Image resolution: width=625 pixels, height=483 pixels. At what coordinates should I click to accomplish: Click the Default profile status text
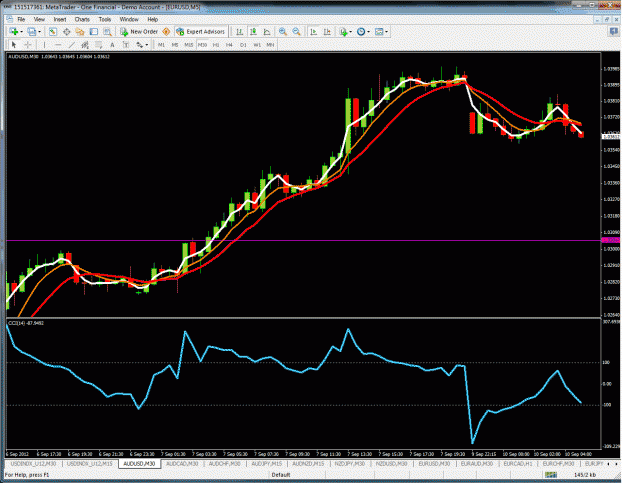coord(281,475)
